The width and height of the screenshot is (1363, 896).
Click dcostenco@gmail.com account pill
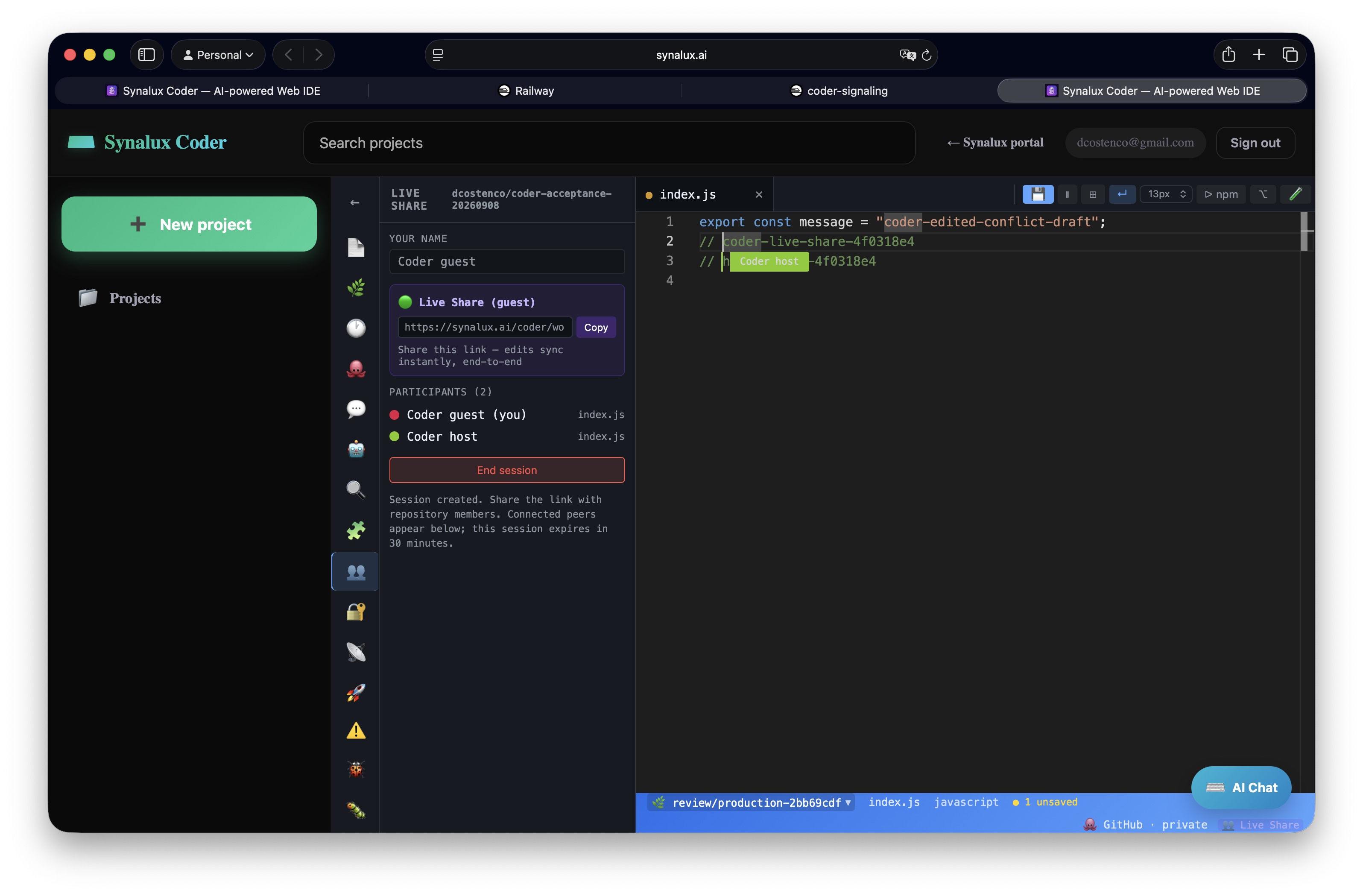tap(1135, 143)
